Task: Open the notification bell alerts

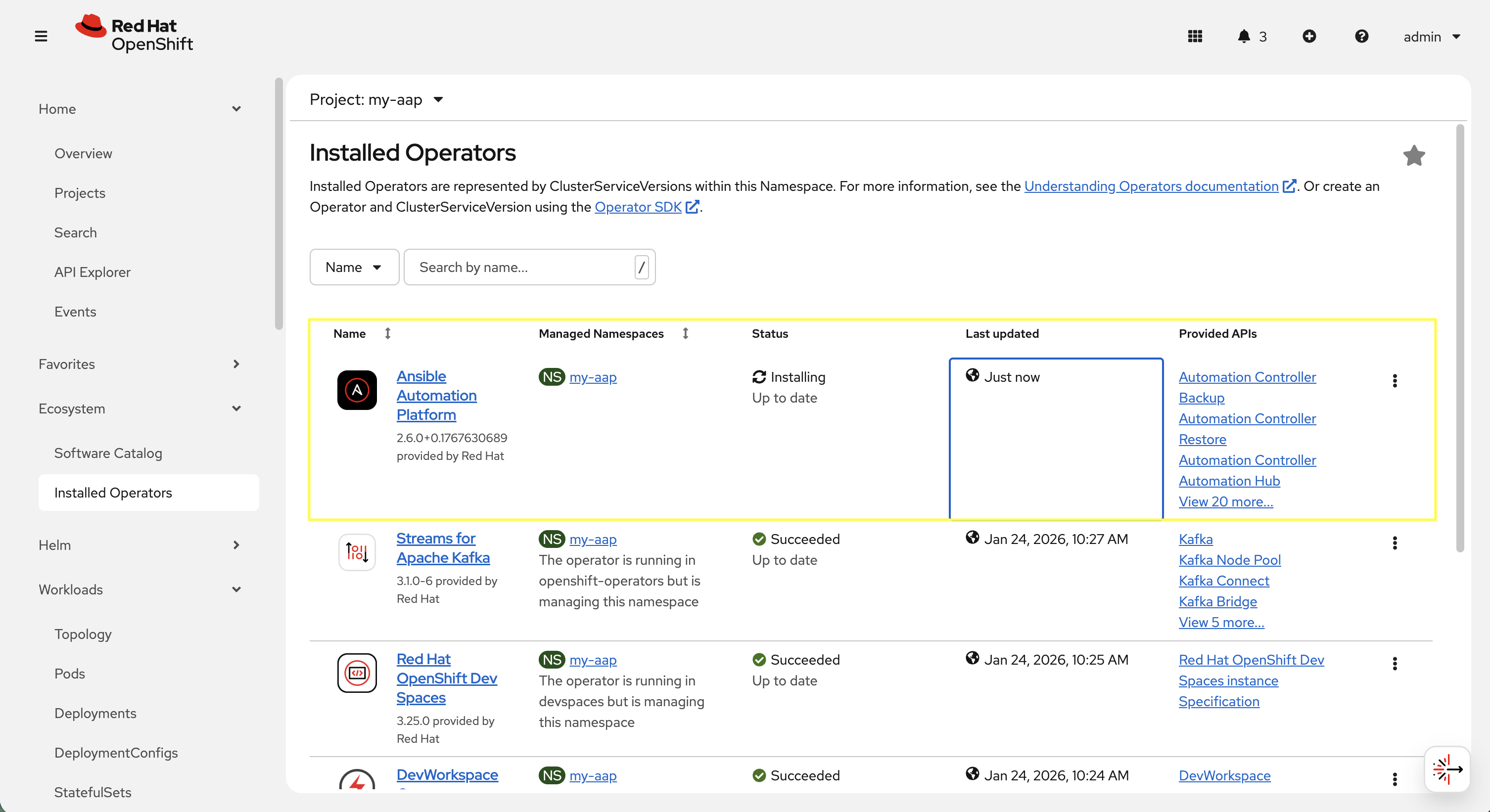Action: 1245,36
